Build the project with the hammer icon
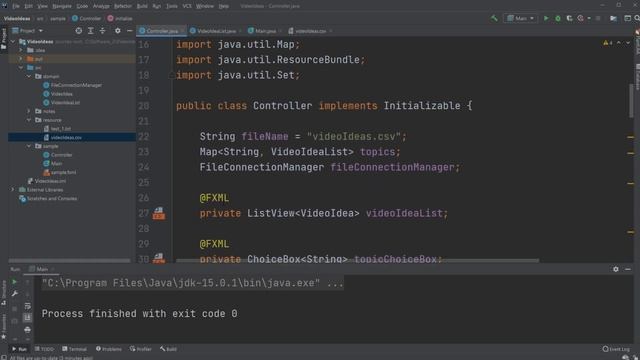640x360 pixels. (494, 18)
